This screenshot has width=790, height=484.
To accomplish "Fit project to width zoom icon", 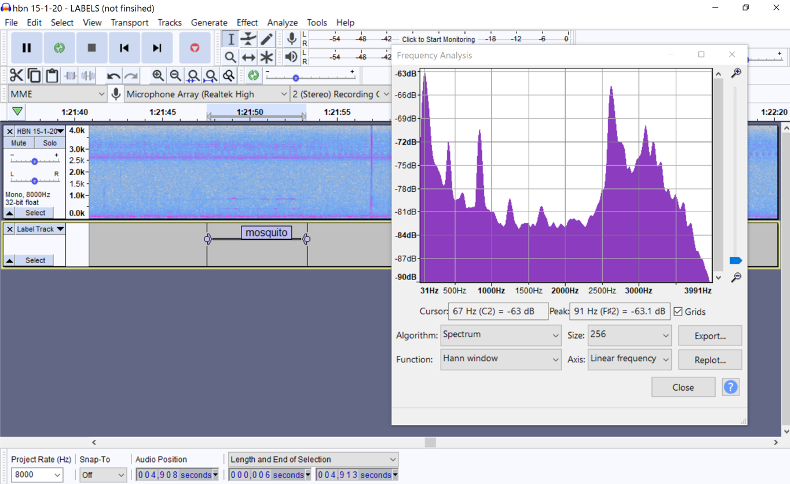I will [211, 76].
